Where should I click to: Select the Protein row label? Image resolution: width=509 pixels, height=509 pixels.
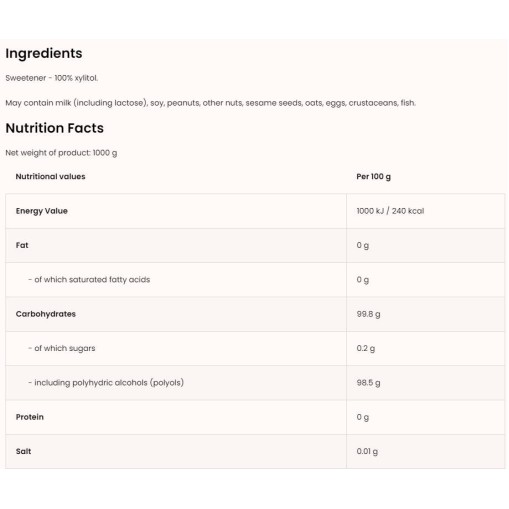point(30,417)
